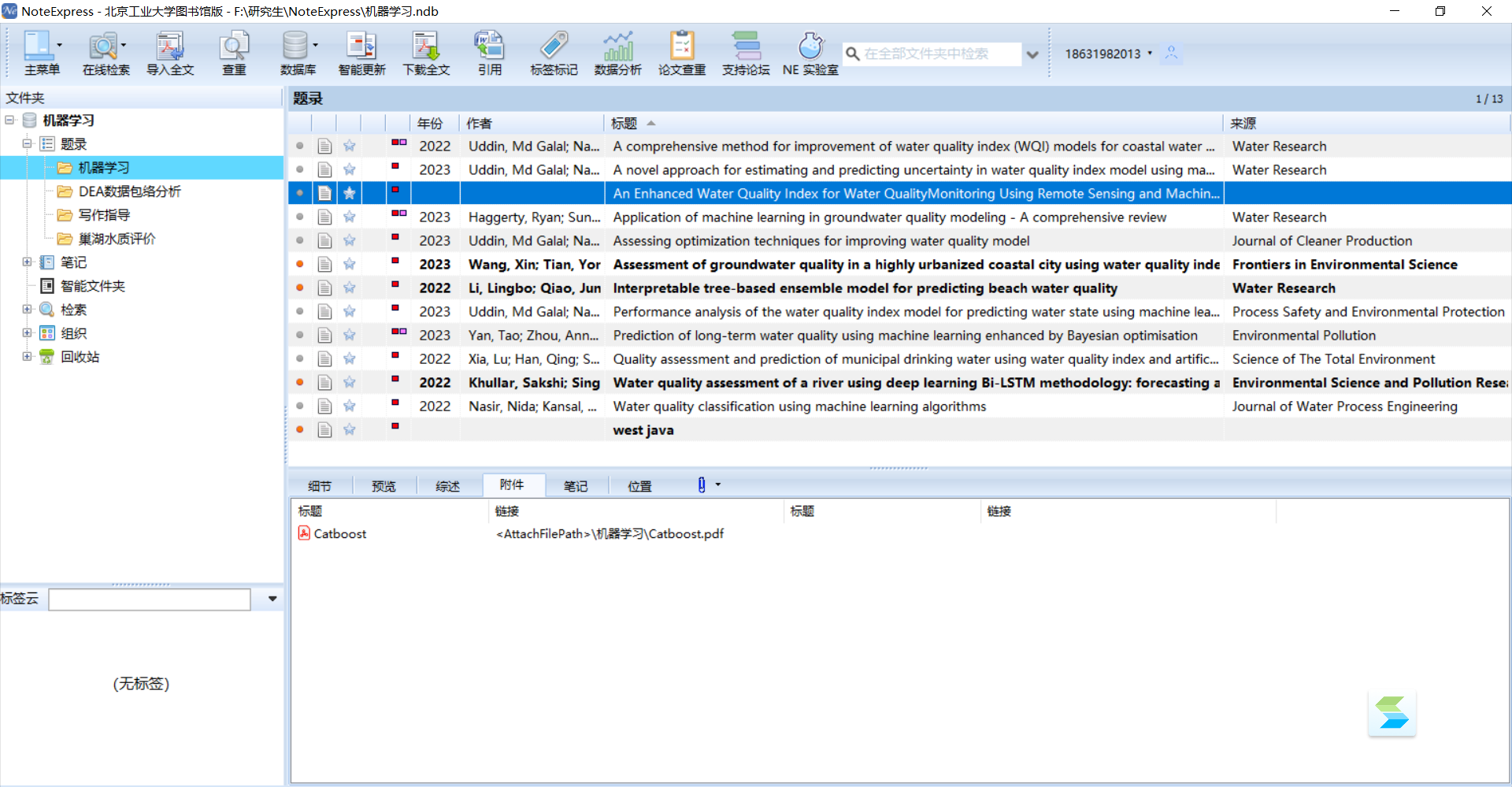The image size is (1512, 787).
Task: Click the 标签云 tag cloud input box
Action: point(150,600)
